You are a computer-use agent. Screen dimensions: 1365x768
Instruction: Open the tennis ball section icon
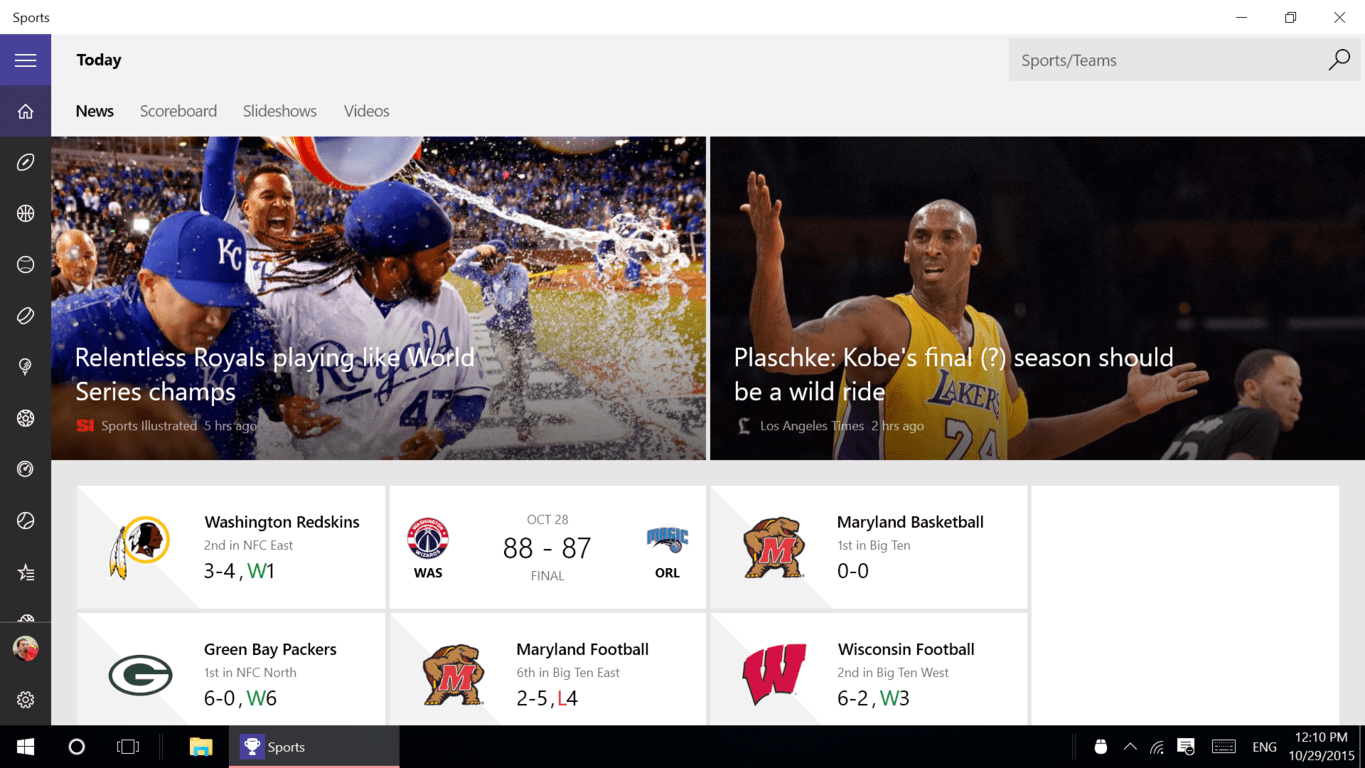(25, 520)
